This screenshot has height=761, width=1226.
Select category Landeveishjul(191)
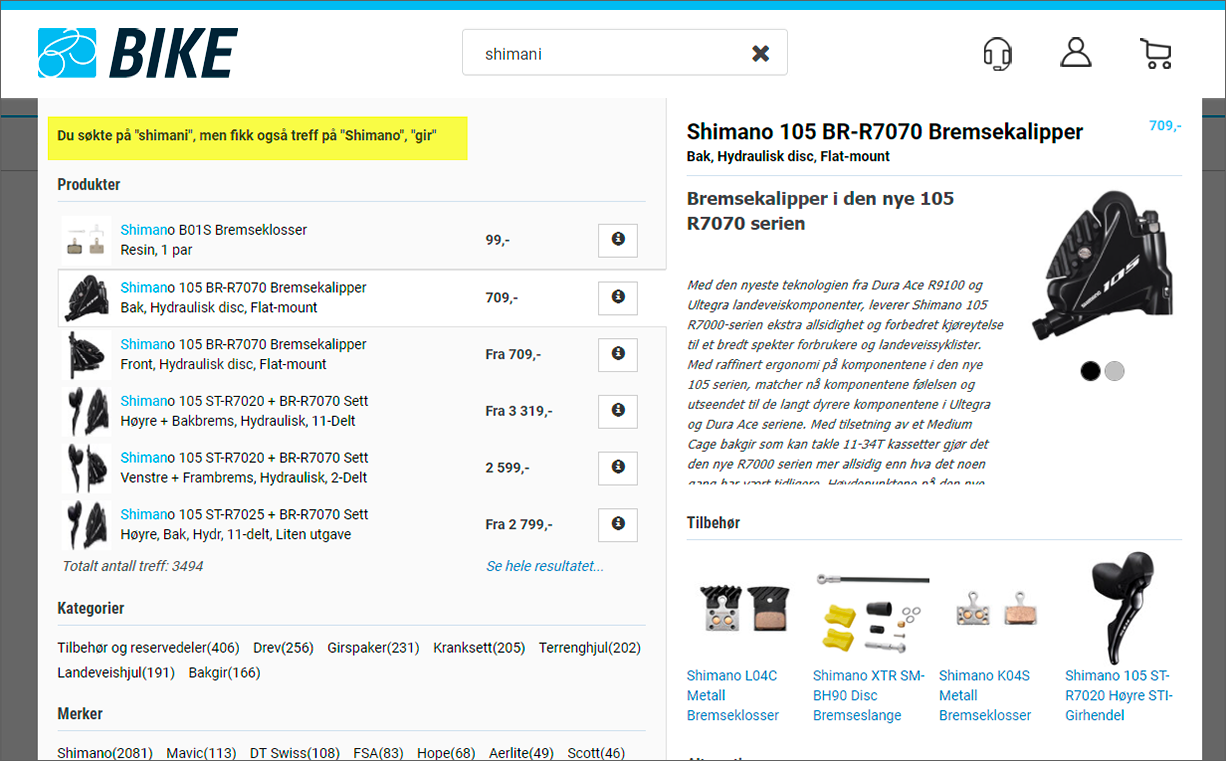116,673
